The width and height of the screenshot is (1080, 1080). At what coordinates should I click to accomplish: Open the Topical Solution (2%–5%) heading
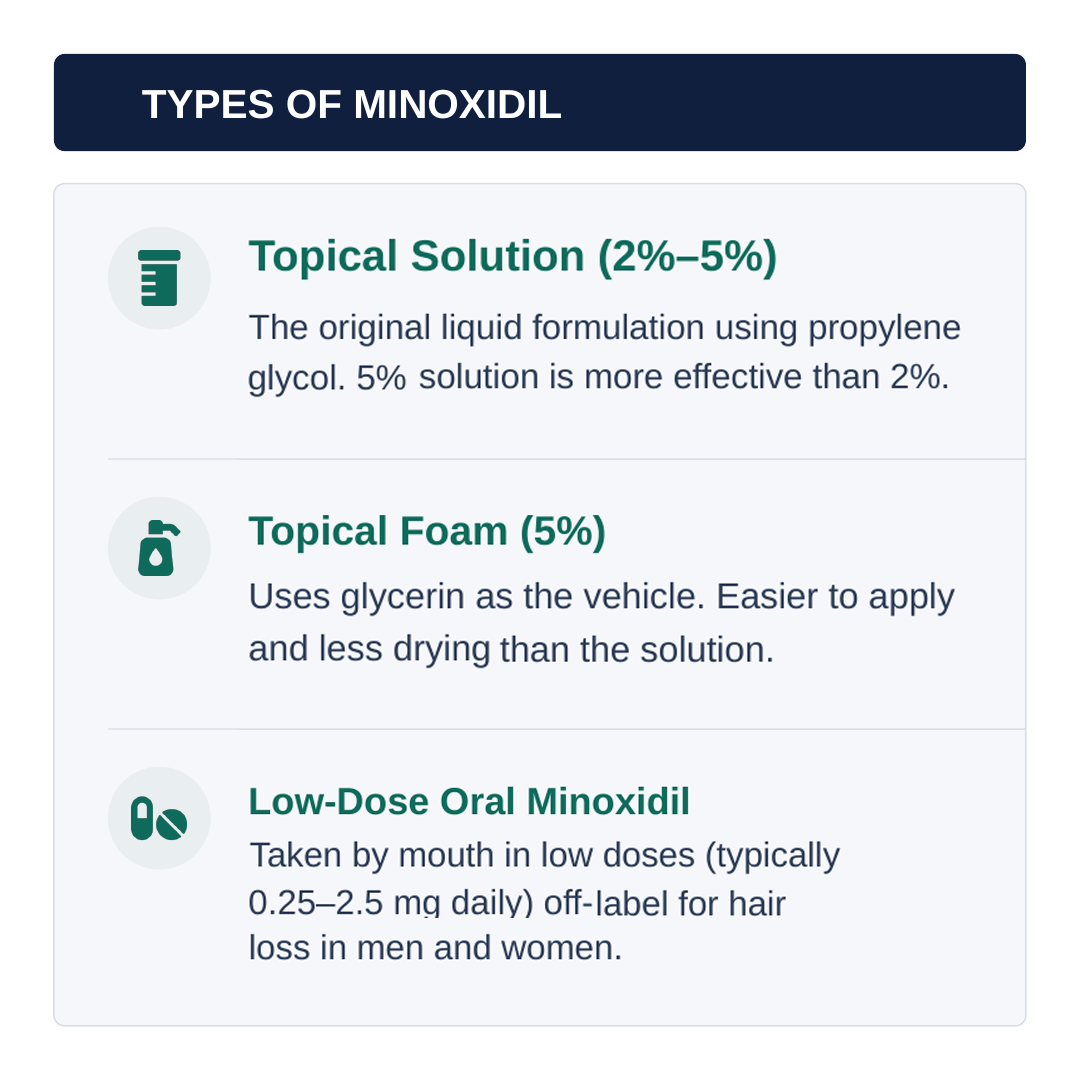click(512, 256)
